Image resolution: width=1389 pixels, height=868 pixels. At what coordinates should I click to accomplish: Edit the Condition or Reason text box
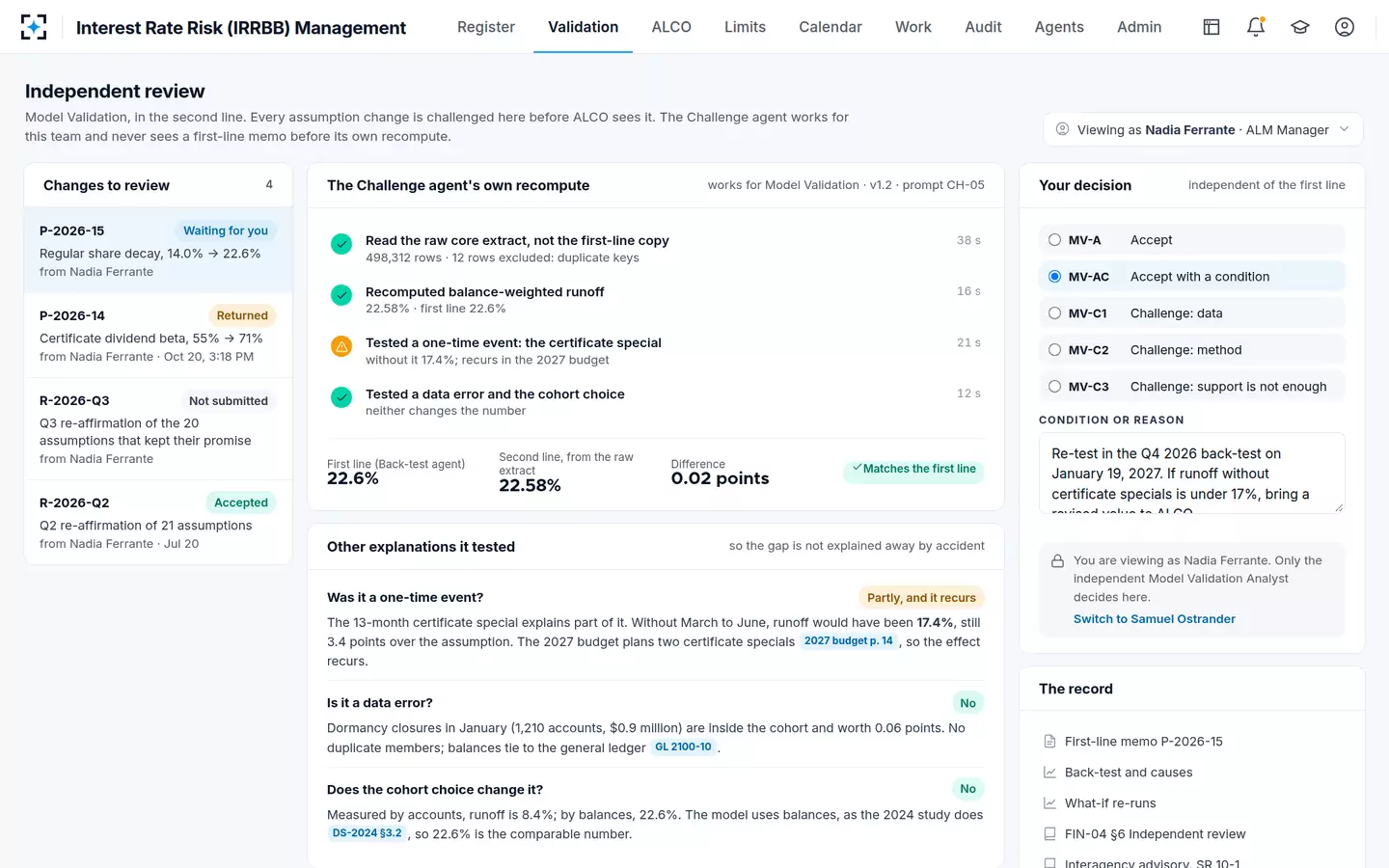coord(1192,473)
